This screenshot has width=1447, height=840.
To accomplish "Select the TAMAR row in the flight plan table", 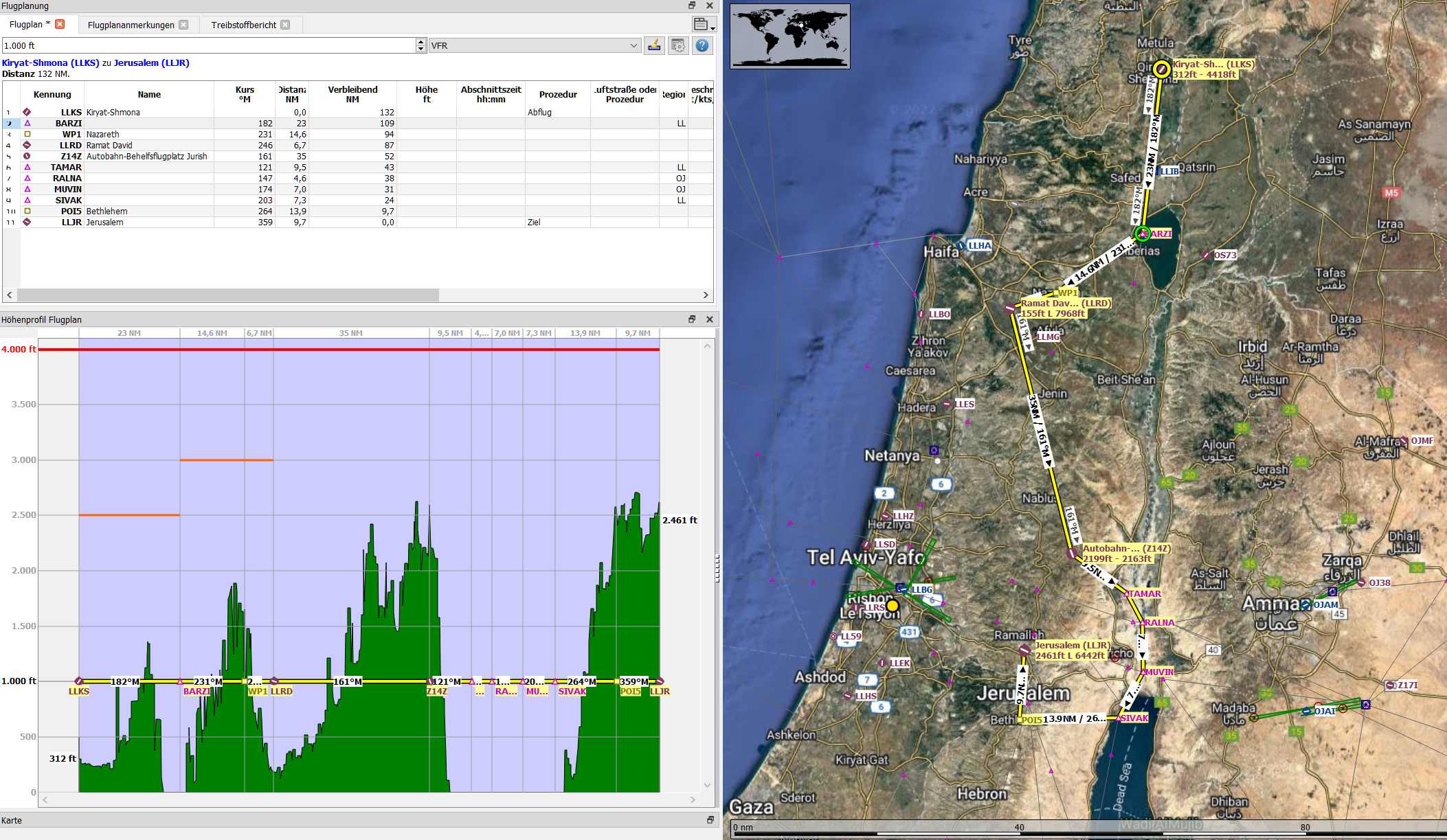I will (x=357, y=167).
